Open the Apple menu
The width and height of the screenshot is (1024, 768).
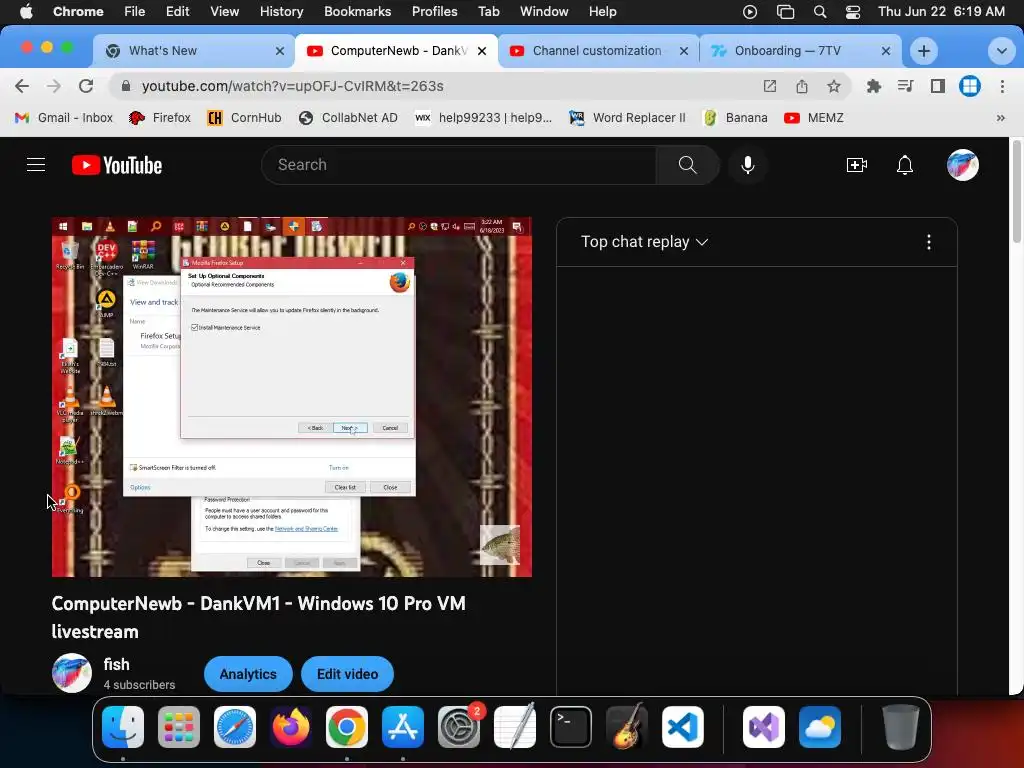coord(26,12)
